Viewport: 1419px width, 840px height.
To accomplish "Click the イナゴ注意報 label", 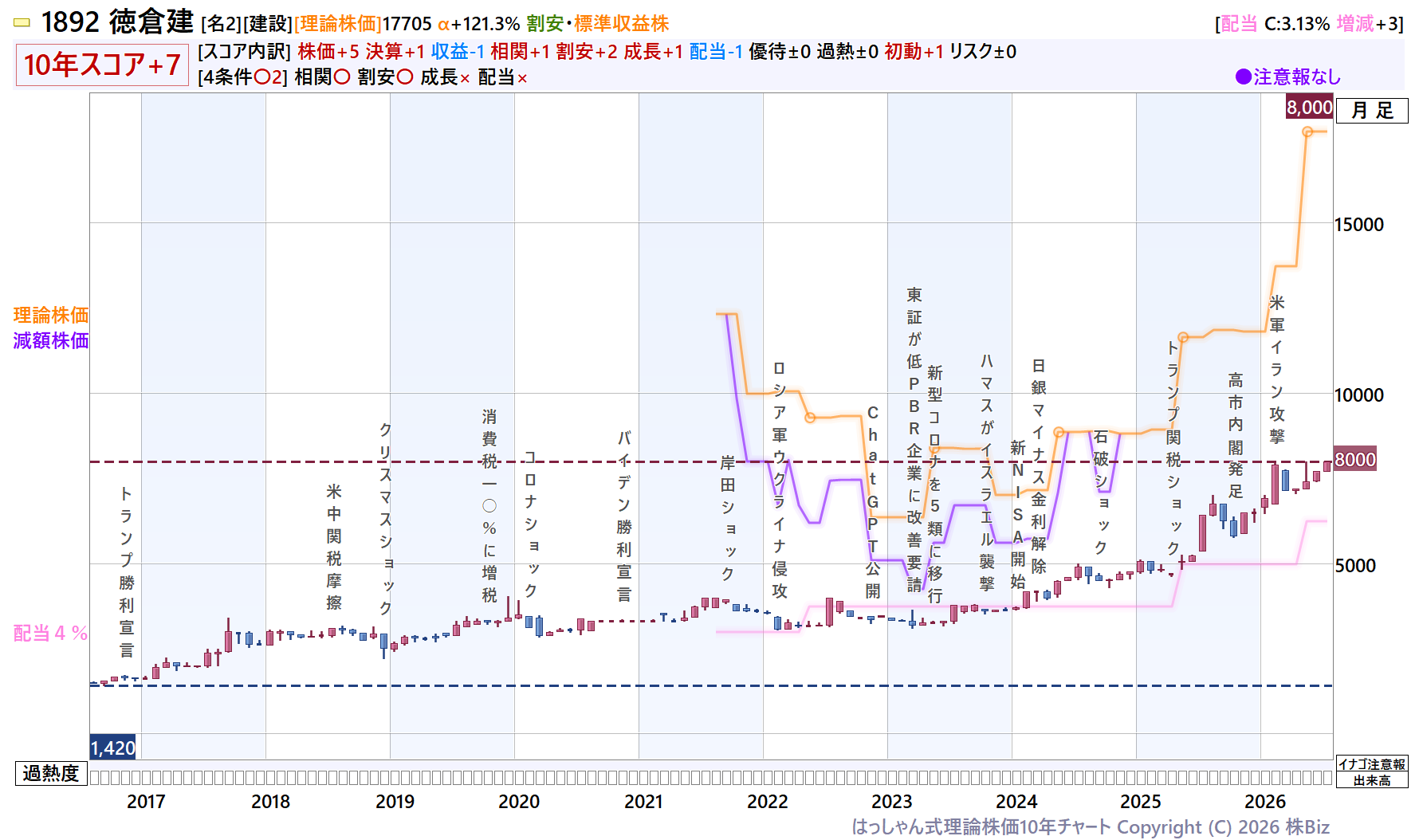I will tap(1372, 763).
